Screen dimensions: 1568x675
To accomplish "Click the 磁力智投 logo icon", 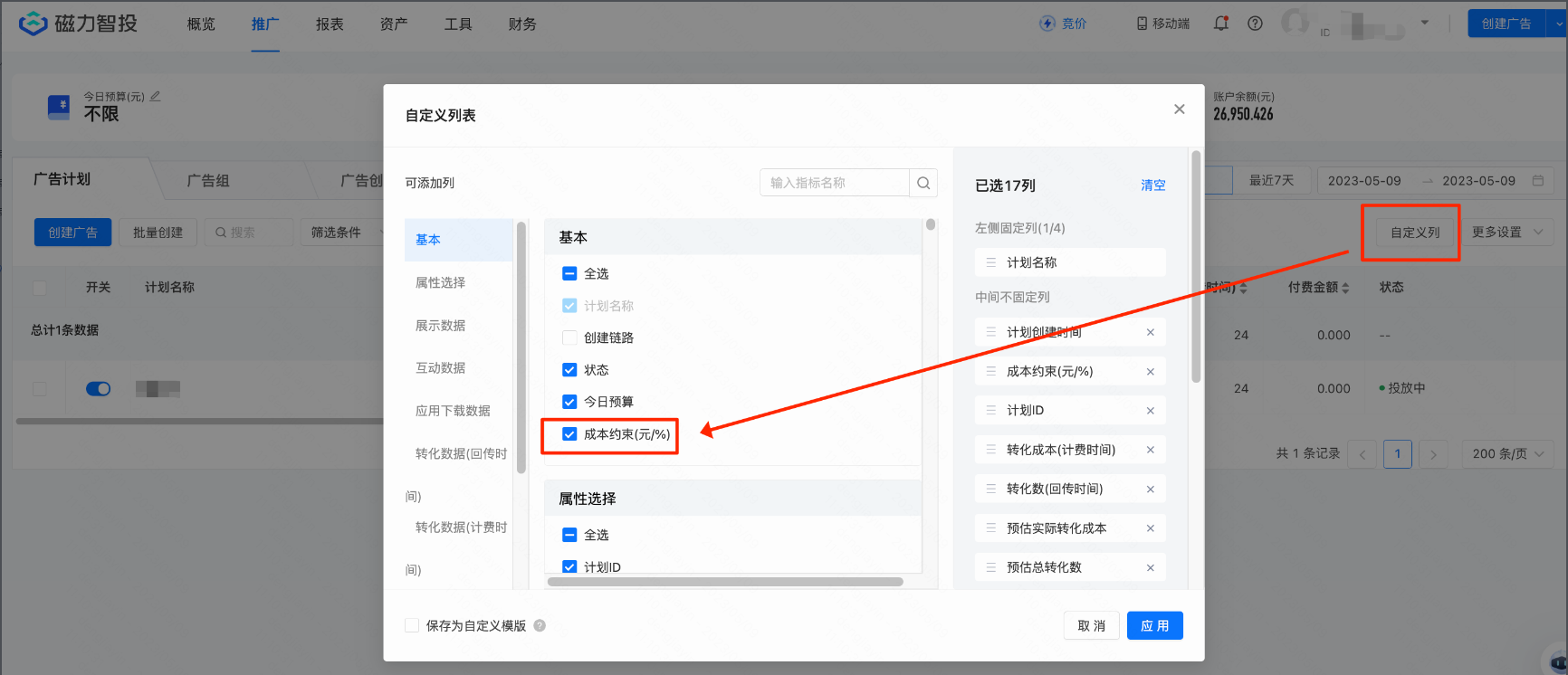I will point(33,24).
